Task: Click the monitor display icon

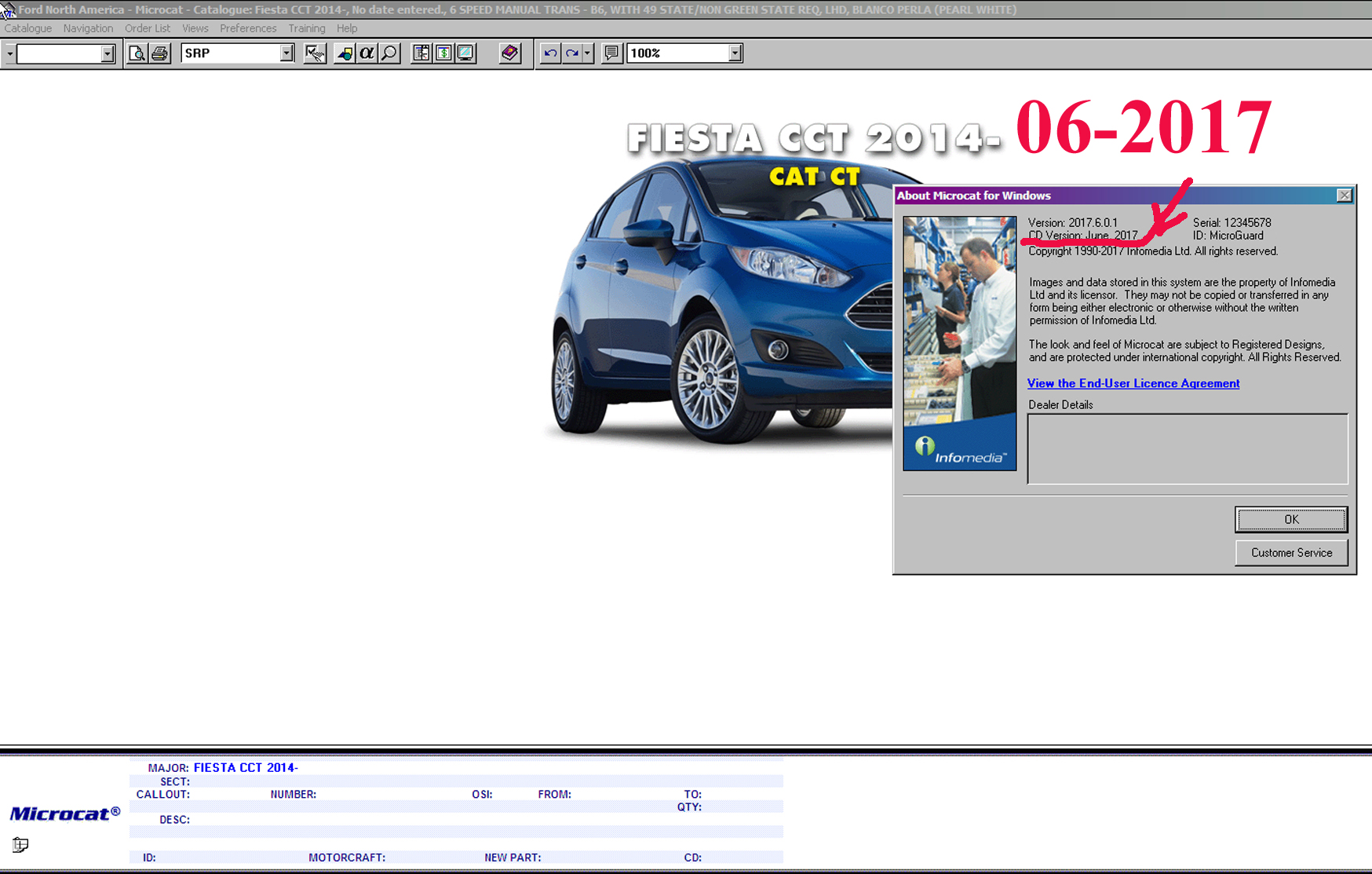Action: coord(465,53)
